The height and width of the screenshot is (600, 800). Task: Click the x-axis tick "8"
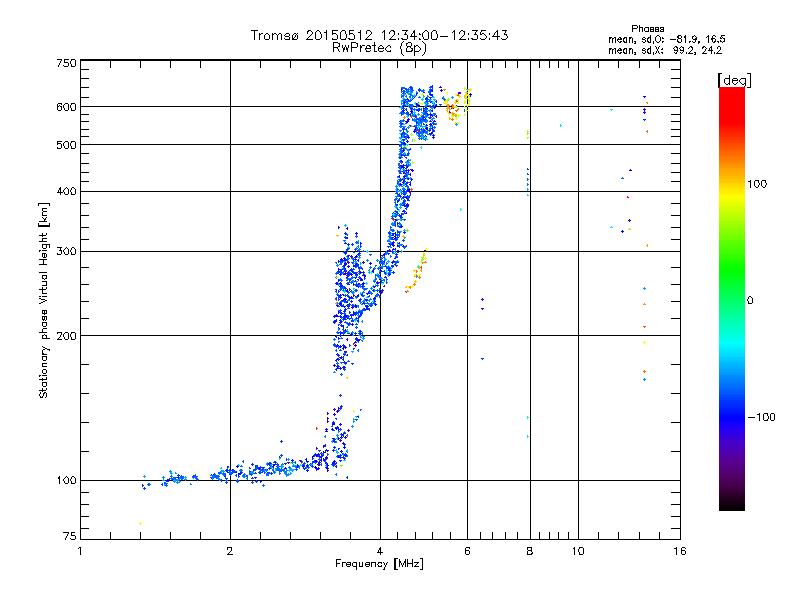(530, 551)
